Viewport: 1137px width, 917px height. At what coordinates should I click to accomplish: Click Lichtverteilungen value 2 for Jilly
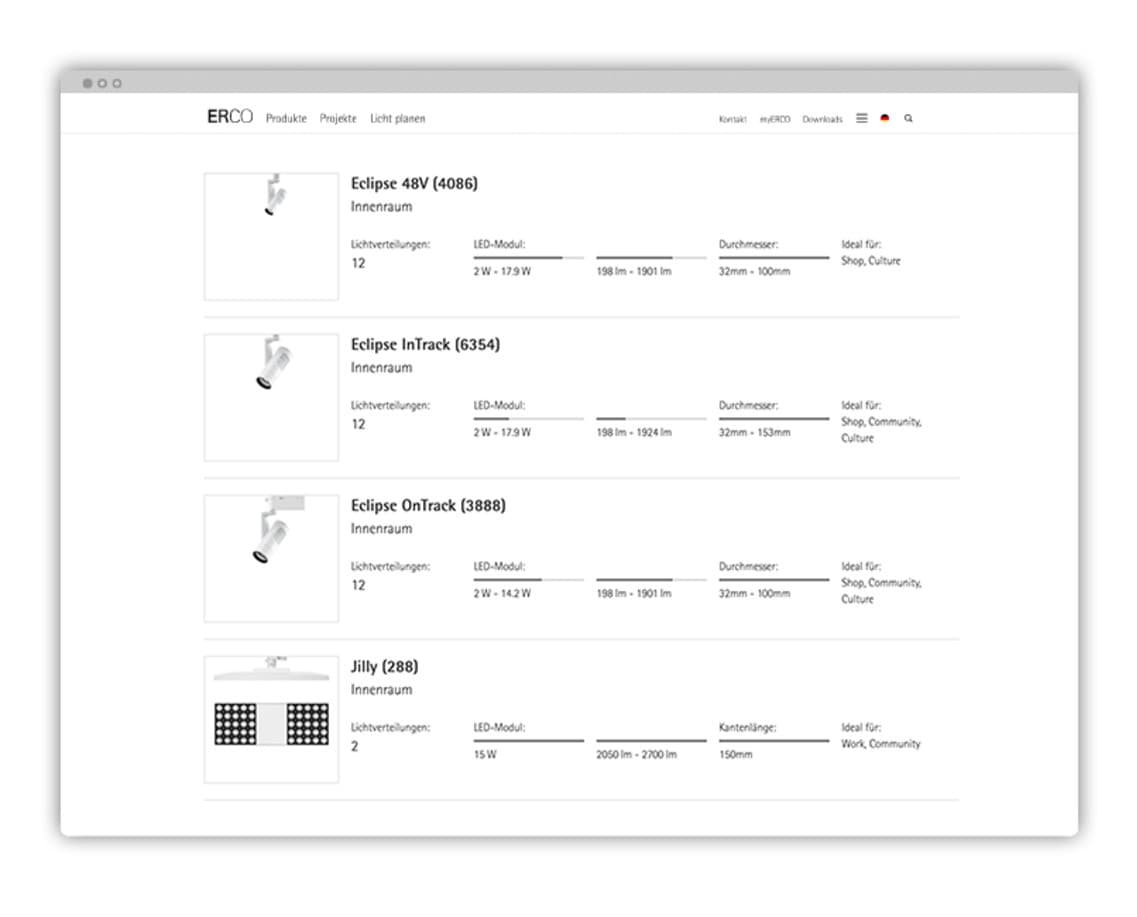(355, 746)
